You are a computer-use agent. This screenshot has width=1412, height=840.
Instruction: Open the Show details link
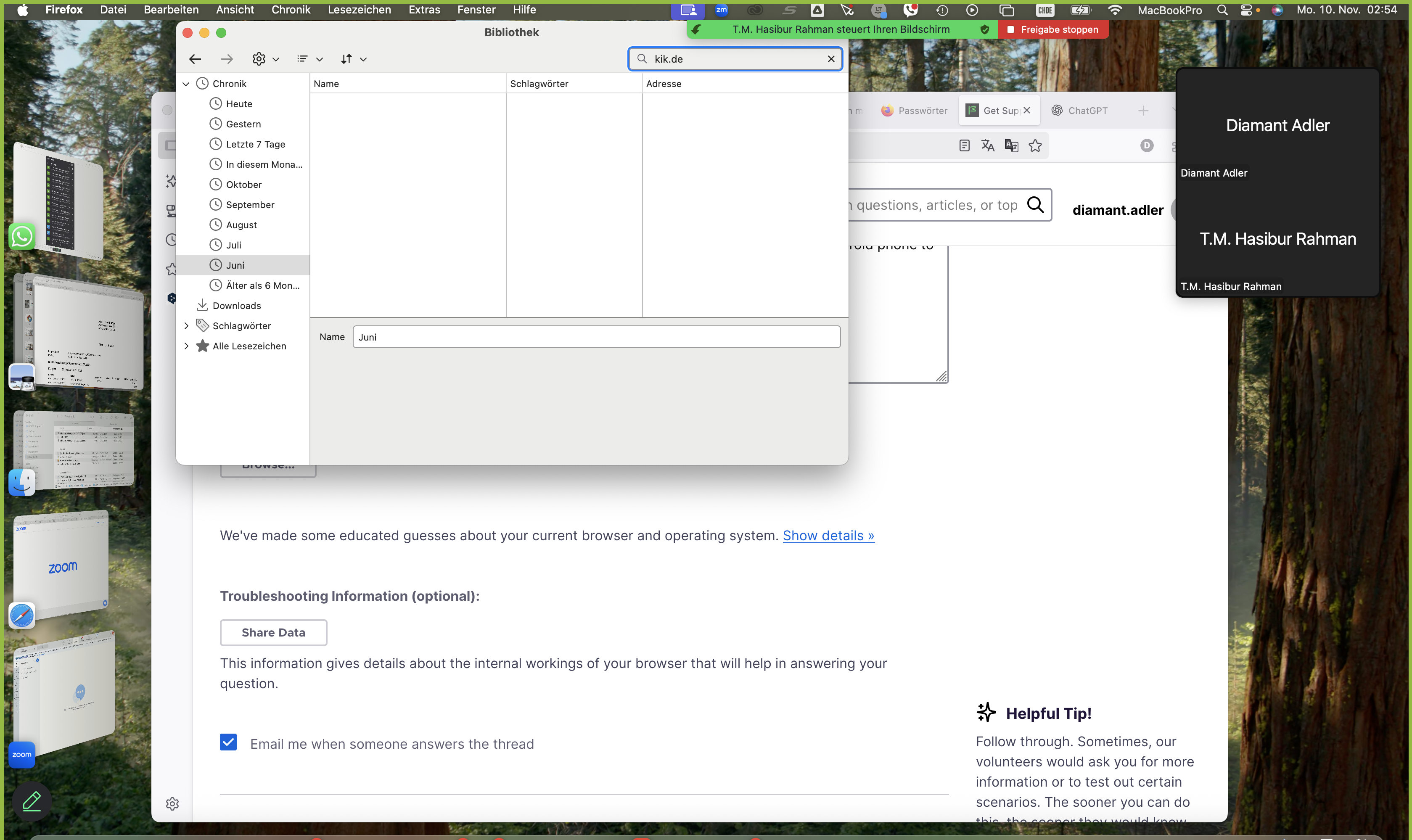coord(828,536)
